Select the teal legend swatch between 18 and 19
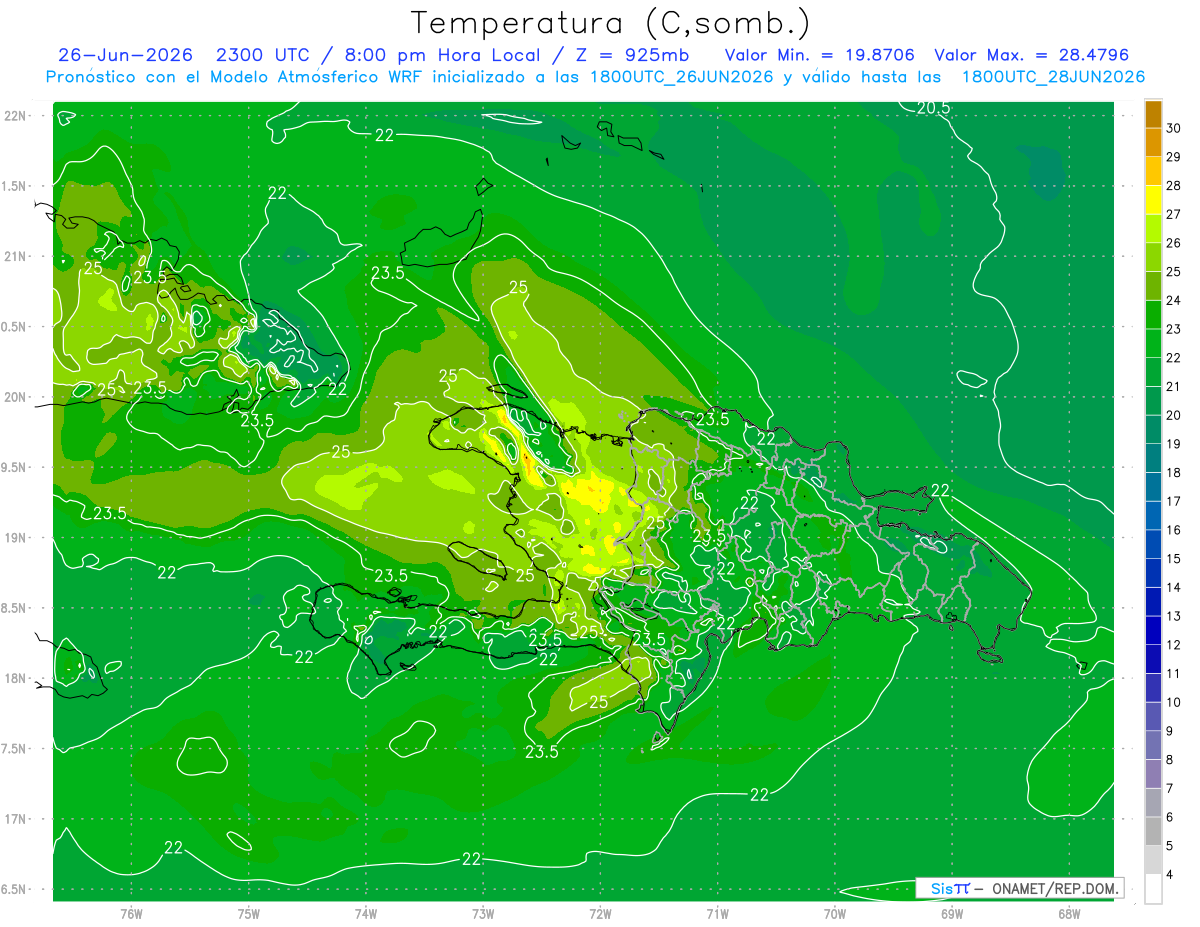Viewport: 1200px width, 927px height. [1153, 458]
